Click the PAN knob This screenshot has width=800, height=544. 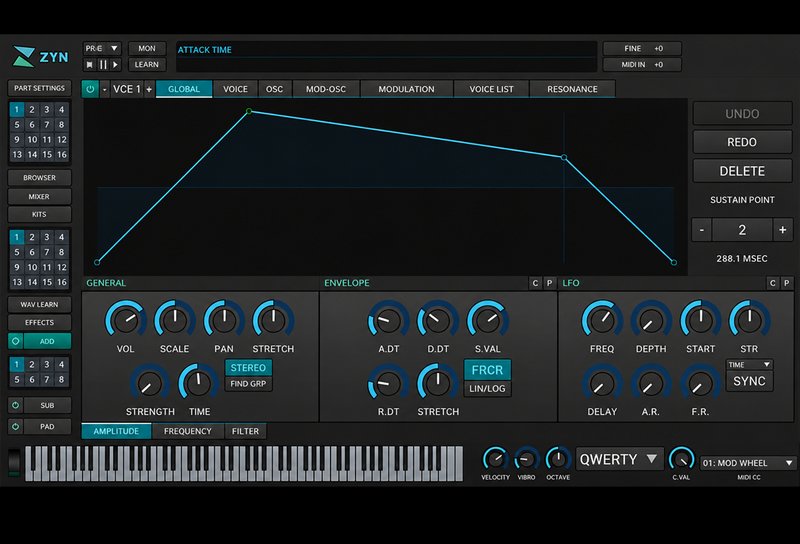(224, 320)
